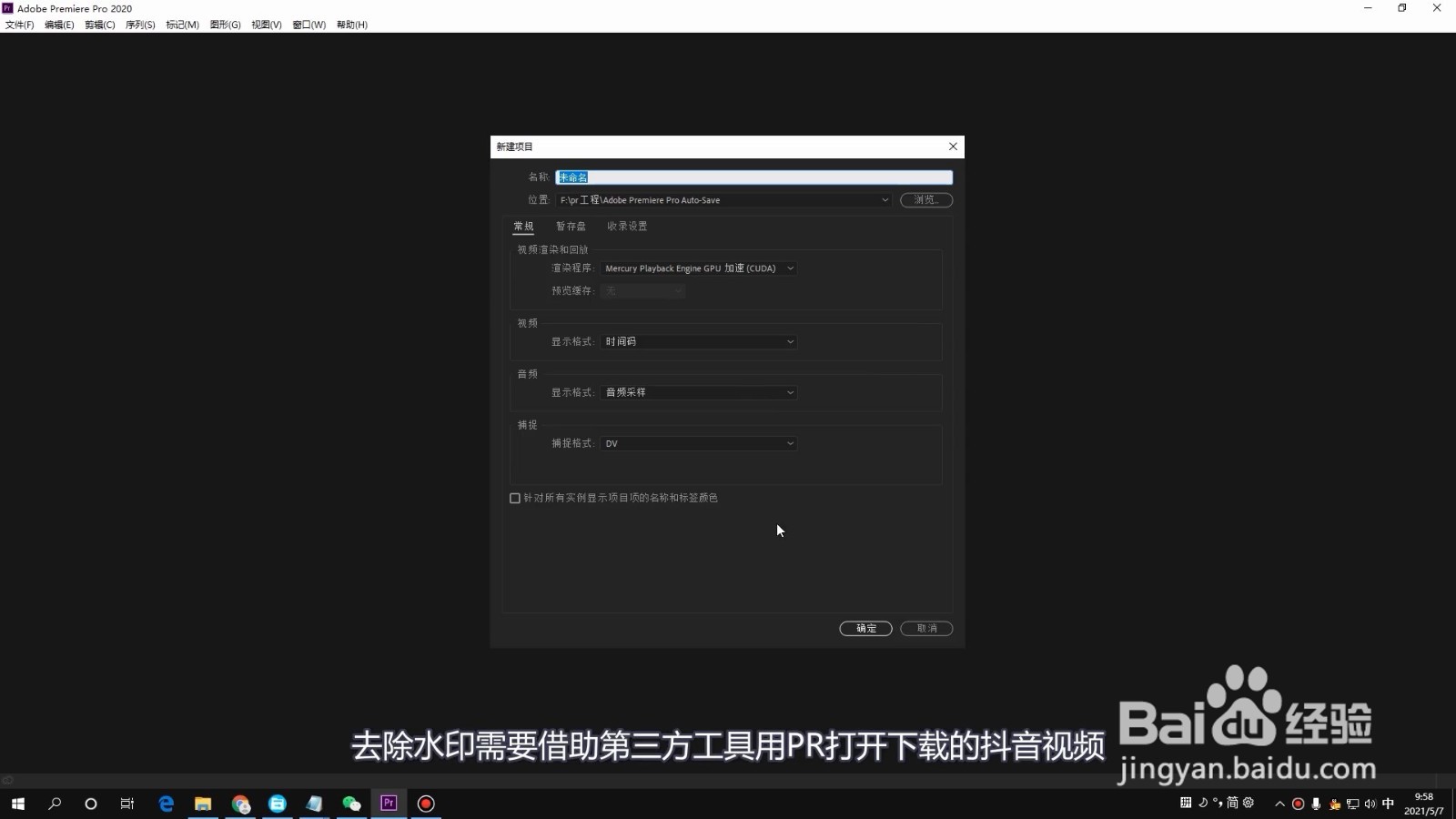The height and width of the screenshot is (819, 1456).
Task: Open the video 显示格式 时间码 dropdown
Action: tap(699, 342)
